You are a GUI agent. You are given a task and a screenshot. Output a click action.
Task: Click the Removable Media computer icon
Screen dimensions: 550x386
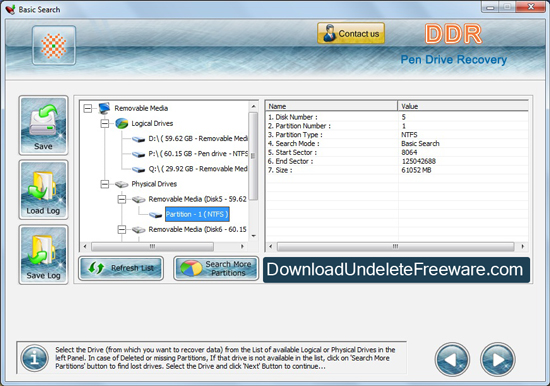pyautogui.click(x=105, y=108)
